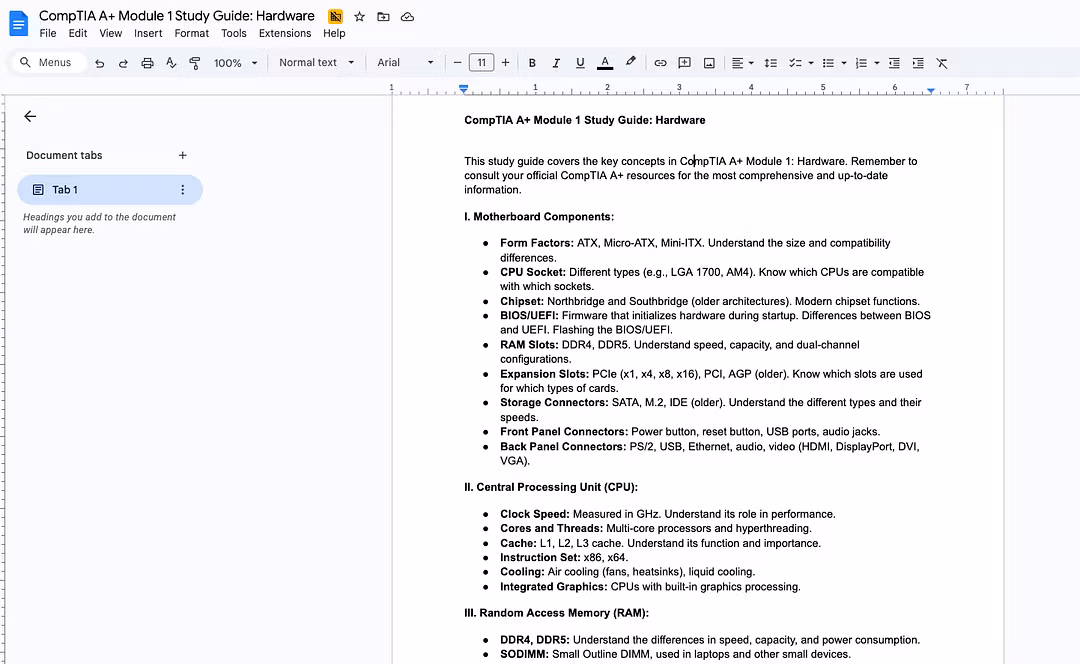Add a new document tab
Viewport: 1080px width, 664px height.
[182, 155]
